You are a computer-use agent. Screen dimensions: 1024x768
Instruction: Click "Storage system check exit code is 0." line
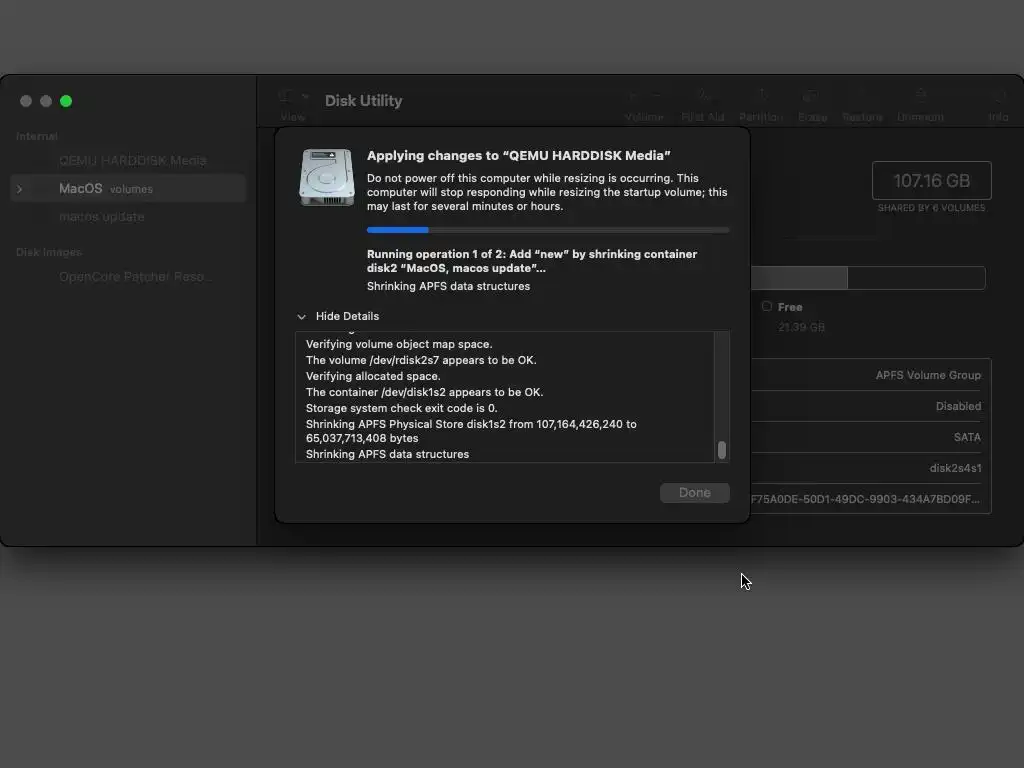[402, 408]
